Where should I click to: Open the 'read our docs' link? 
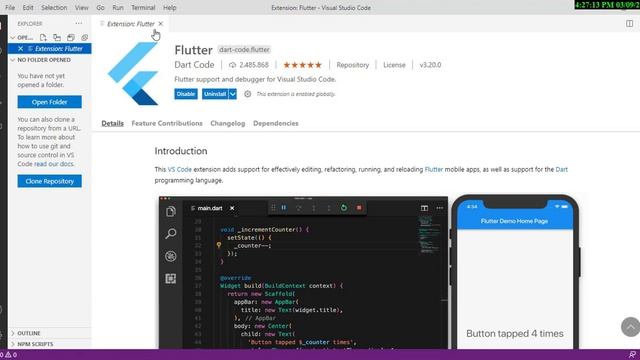(54, 164)
